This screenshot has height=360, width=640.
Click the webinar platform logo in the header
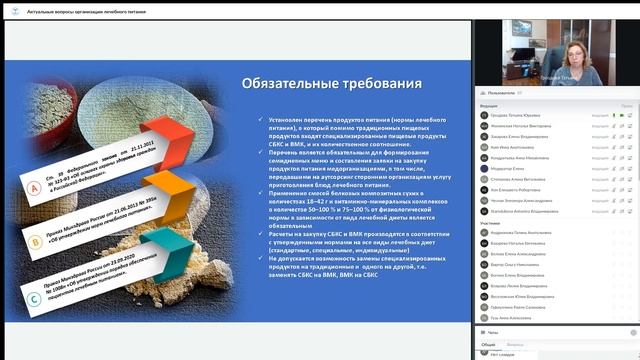click(15, 11)
